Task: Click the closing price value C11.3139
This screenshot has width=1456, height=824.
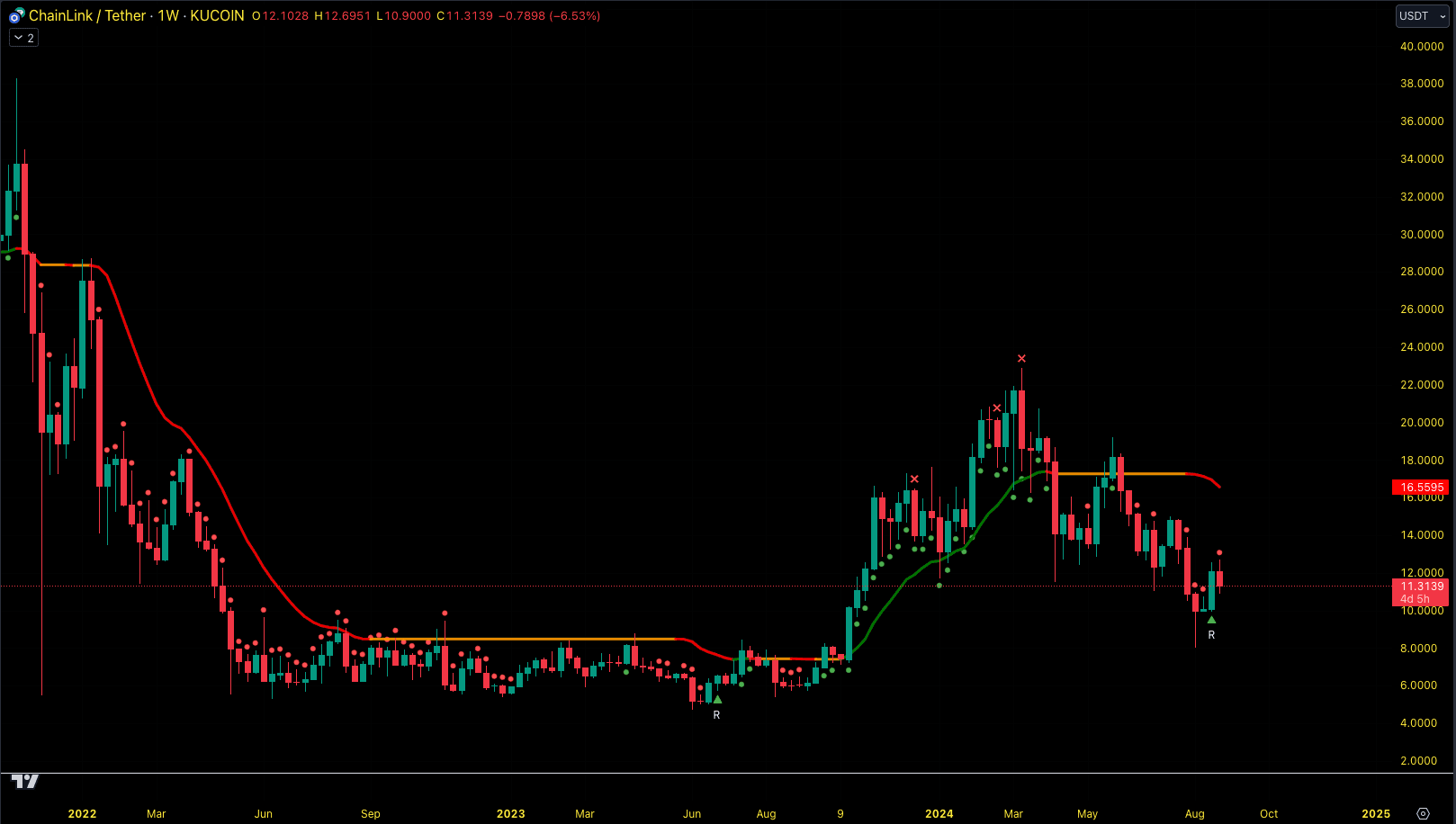Action: tap(464, 15)
